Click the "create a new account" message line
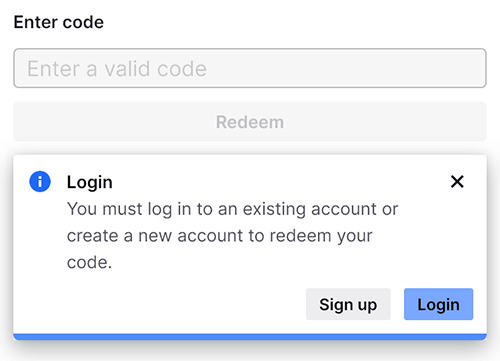Screen dimensions: 500x361 click(x=219, y=236)
